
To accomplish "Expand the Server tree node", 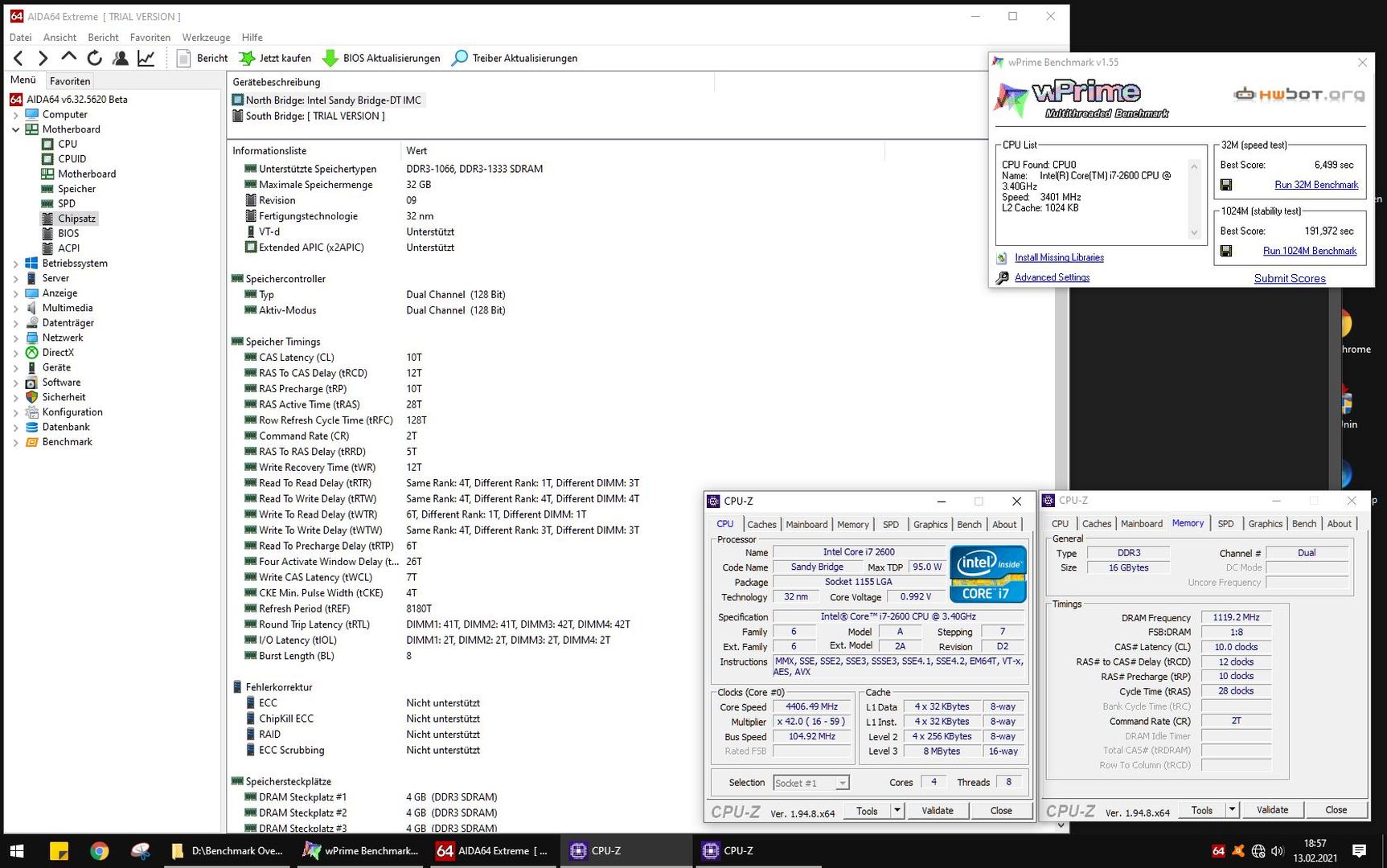I will (x=15, y=279).
